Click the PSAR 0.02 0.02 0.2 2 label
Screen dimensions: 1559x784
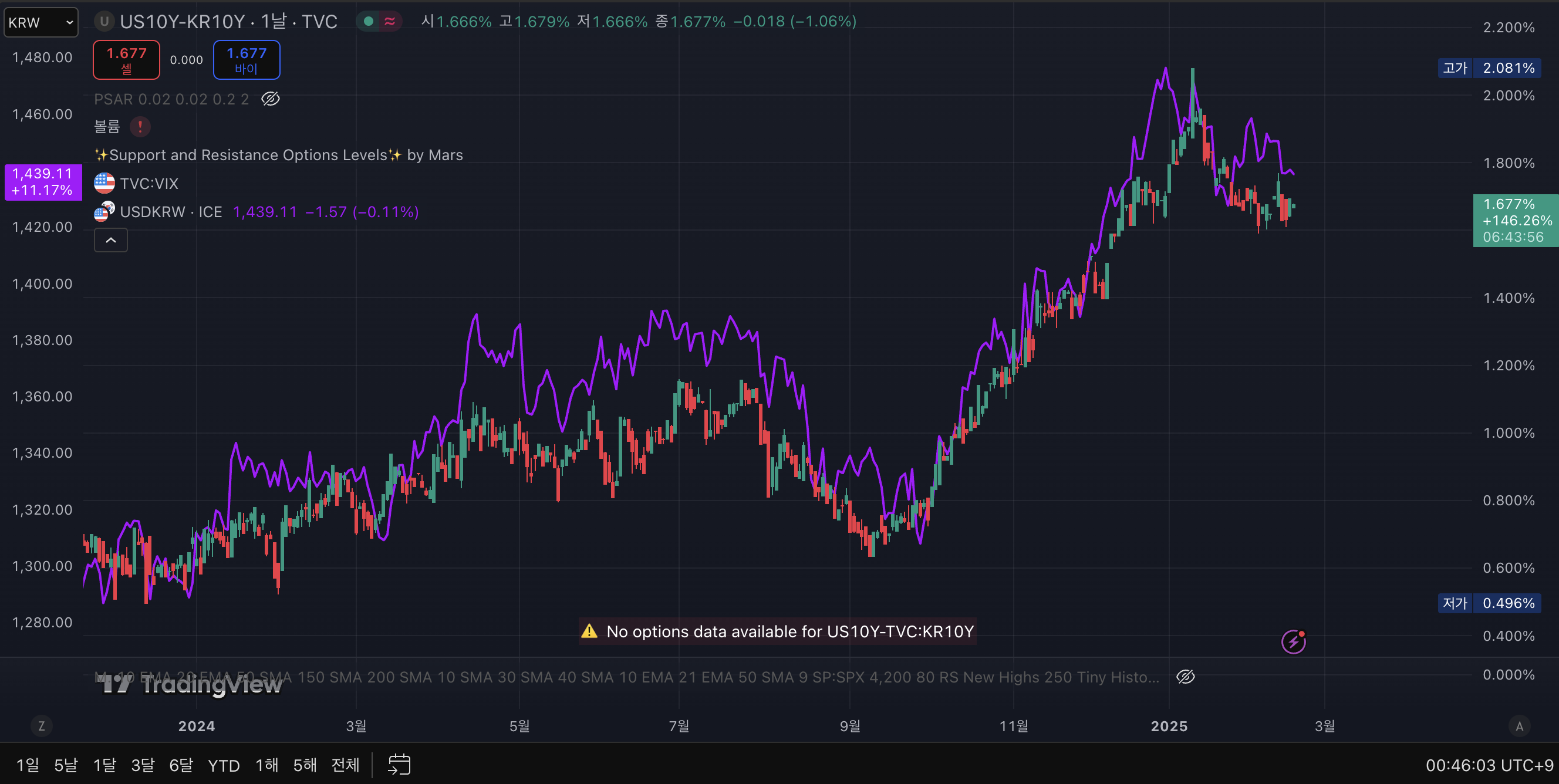[171, 99]
